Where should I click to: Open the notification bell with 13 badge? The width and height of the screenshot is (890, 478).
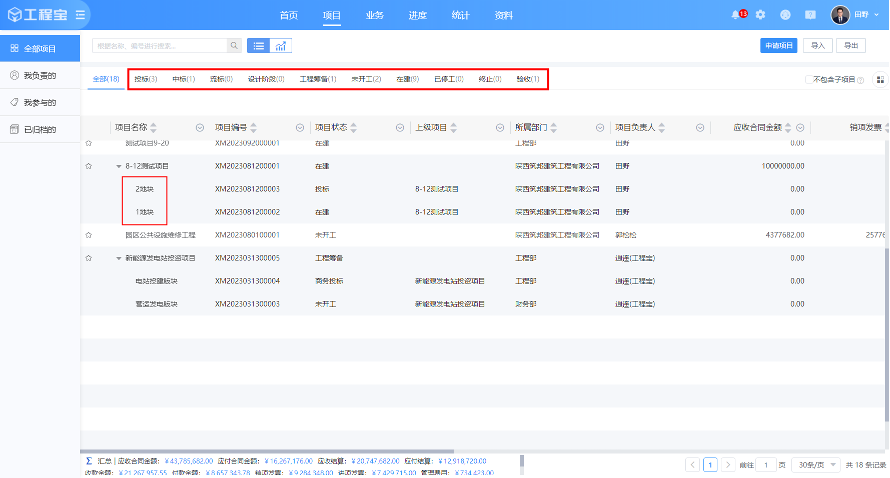pyautogui.click(x=738, y=15)
